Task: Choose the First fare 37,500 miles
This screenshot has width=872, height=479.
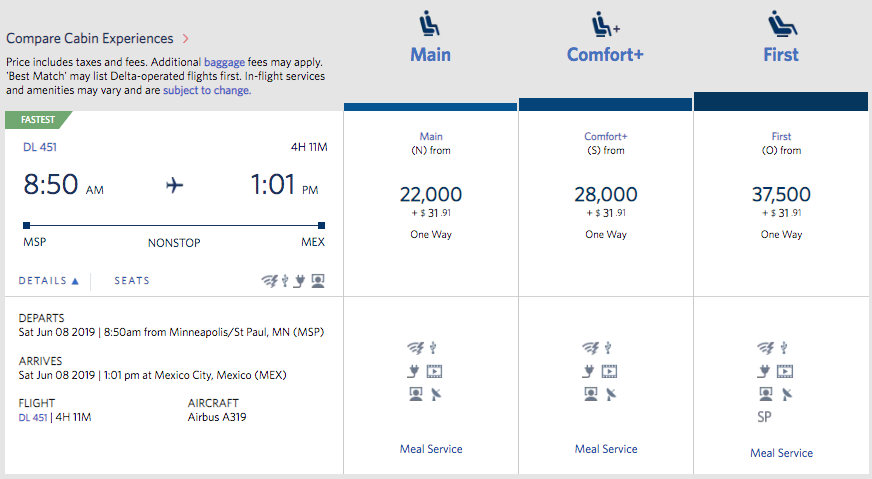Action: tap(781, 195)
